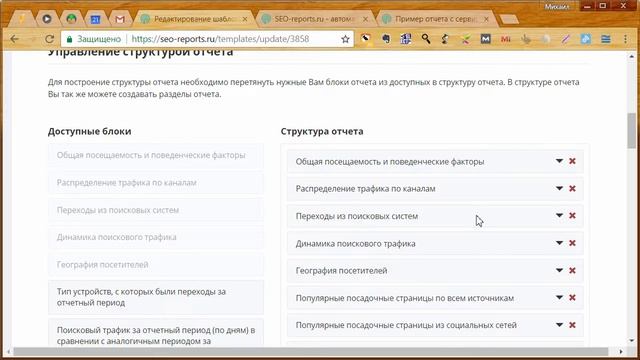The image size is (640, 360).
Task: Click greyed Переходы из поисковых систем available block
Action: (x=156, y=210)
